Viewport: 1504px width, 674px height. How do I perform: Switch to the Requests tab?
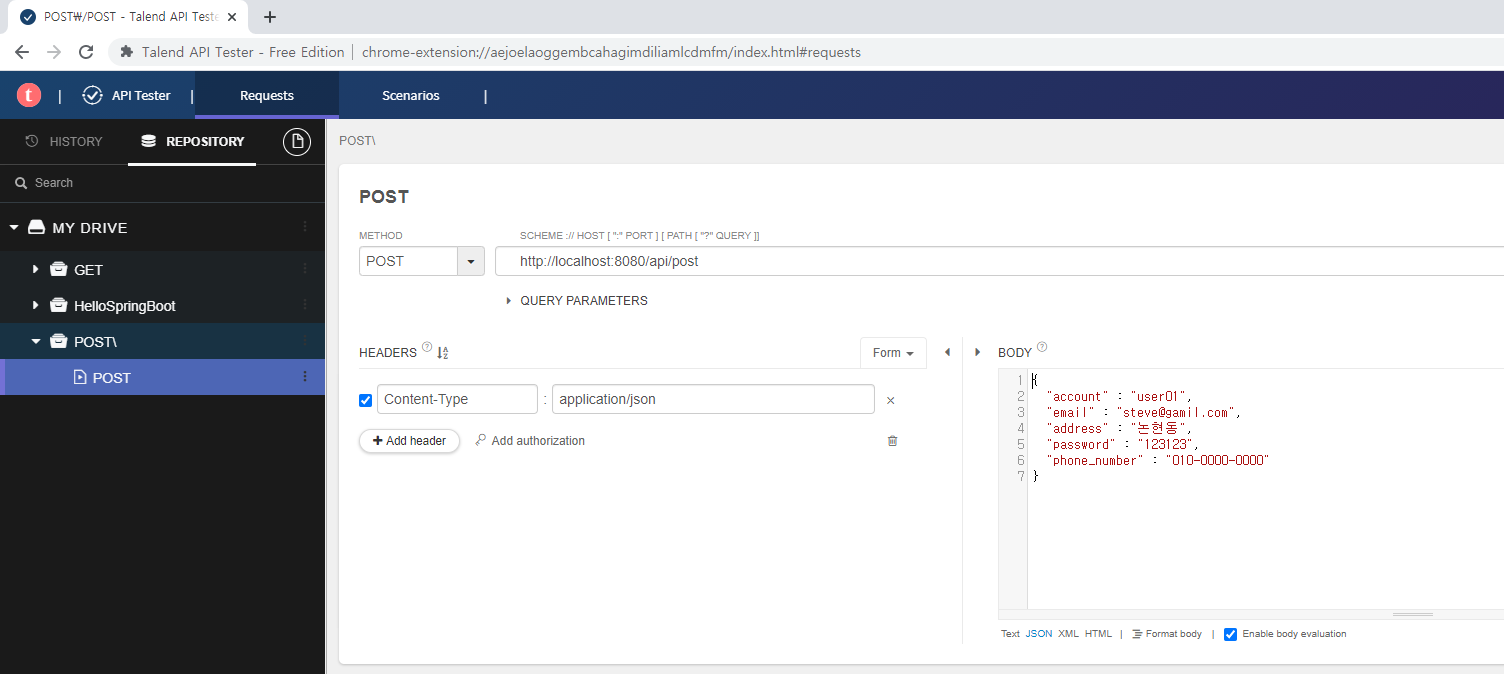[267, 95]
